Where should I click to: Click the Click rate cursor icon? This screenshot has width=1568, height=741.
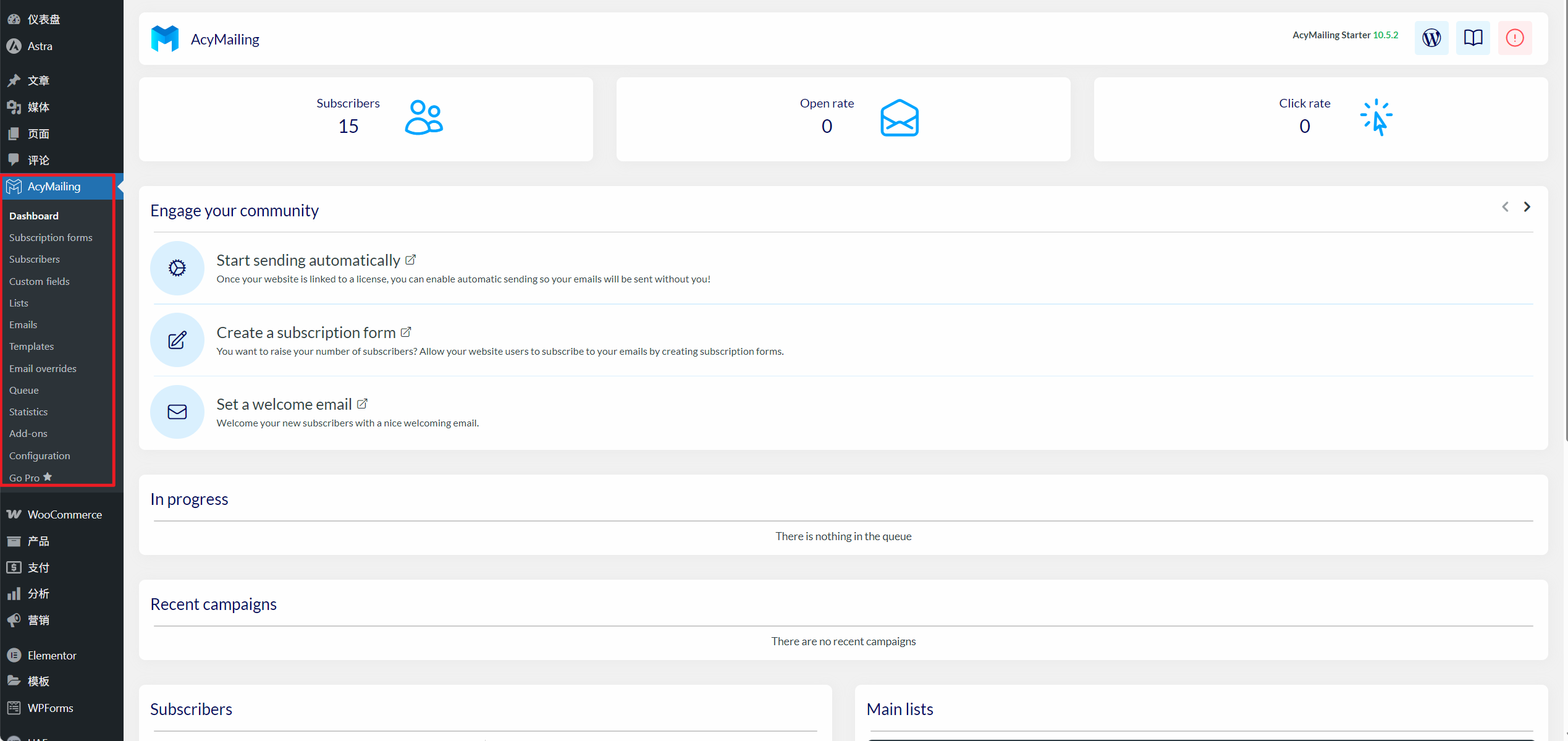[x=1376, y=117]
